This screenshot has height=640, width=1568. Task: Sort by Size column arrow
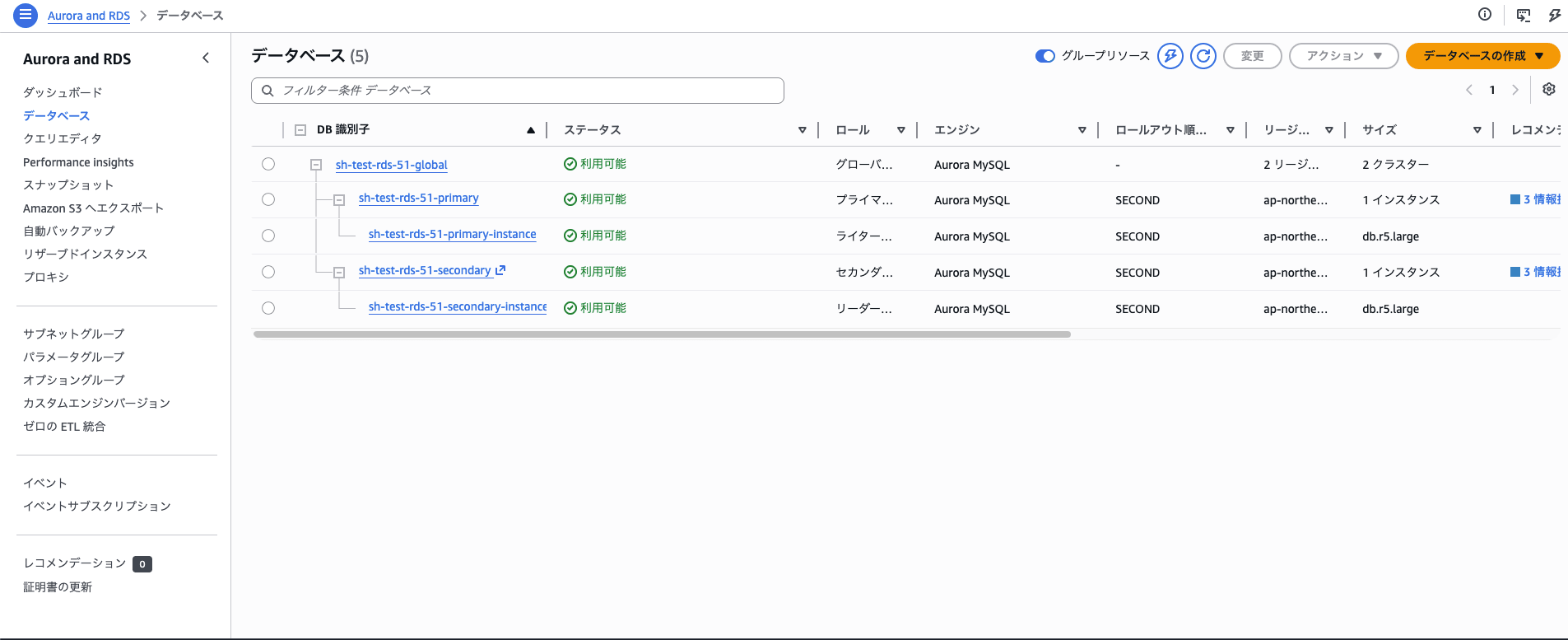pos(1477,130)
